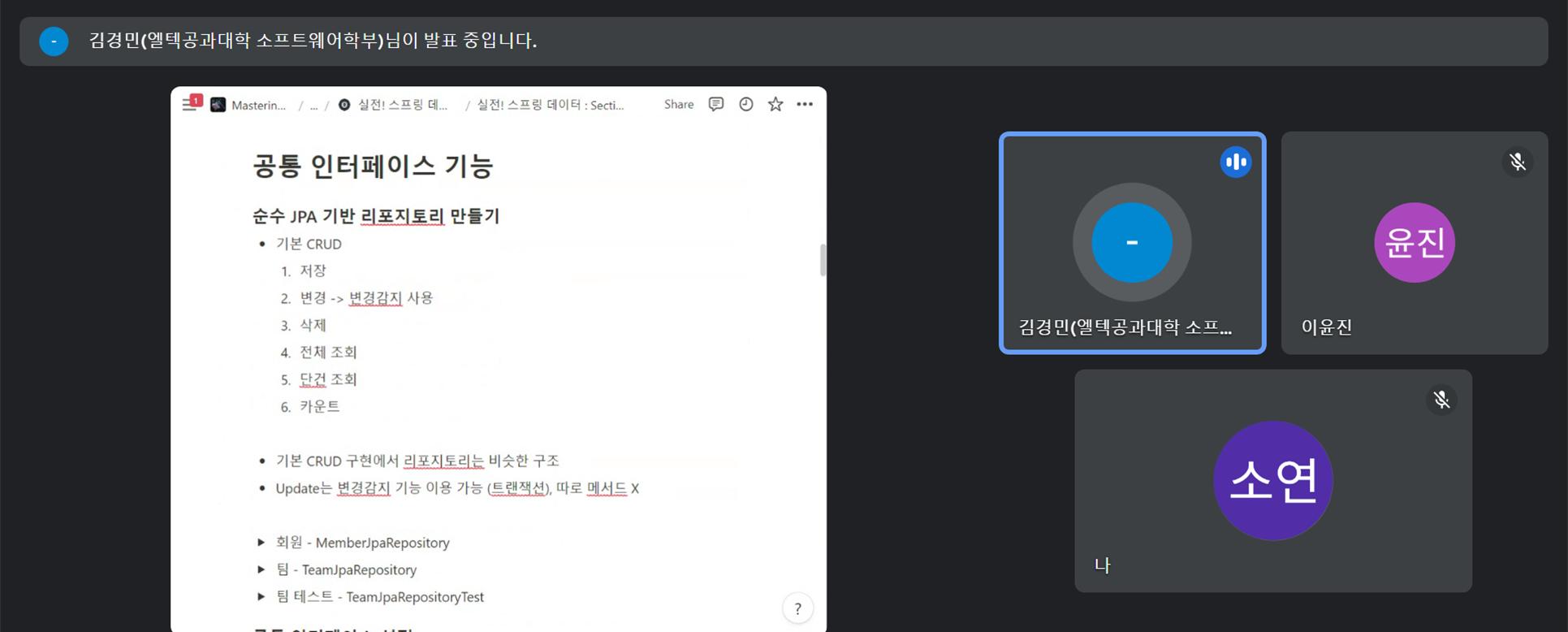The width and height of the screenshot is (1568, 632).
Task: Favorite the page with star icon
Action: [775, 104]
